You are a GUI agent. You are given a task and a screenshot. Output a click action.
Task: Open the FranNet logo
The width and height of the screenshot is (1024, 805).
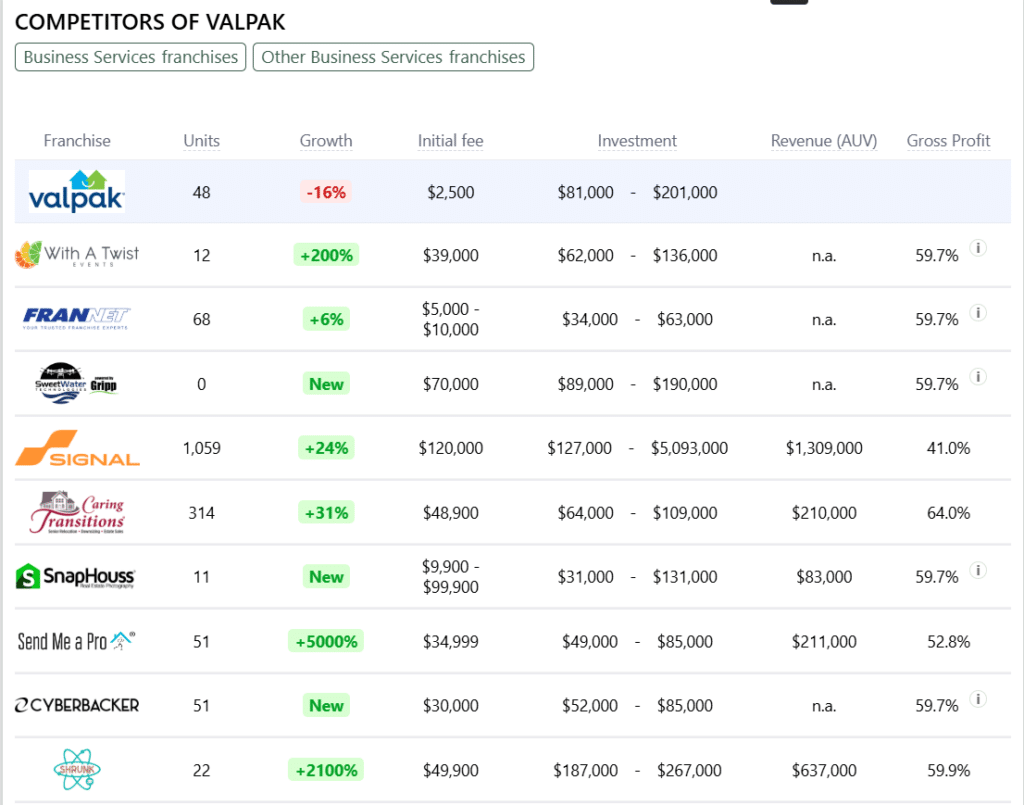(x=76, y=319)
